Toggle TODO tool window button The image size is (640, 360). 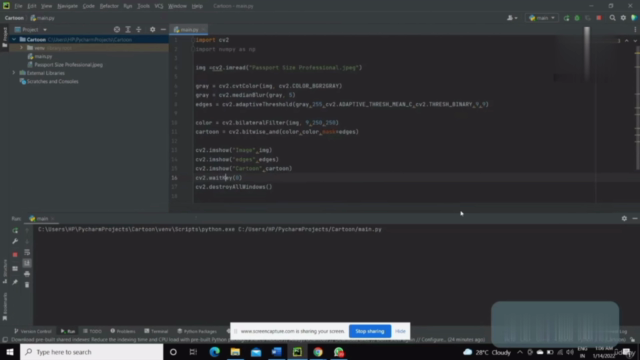point(92,331)
